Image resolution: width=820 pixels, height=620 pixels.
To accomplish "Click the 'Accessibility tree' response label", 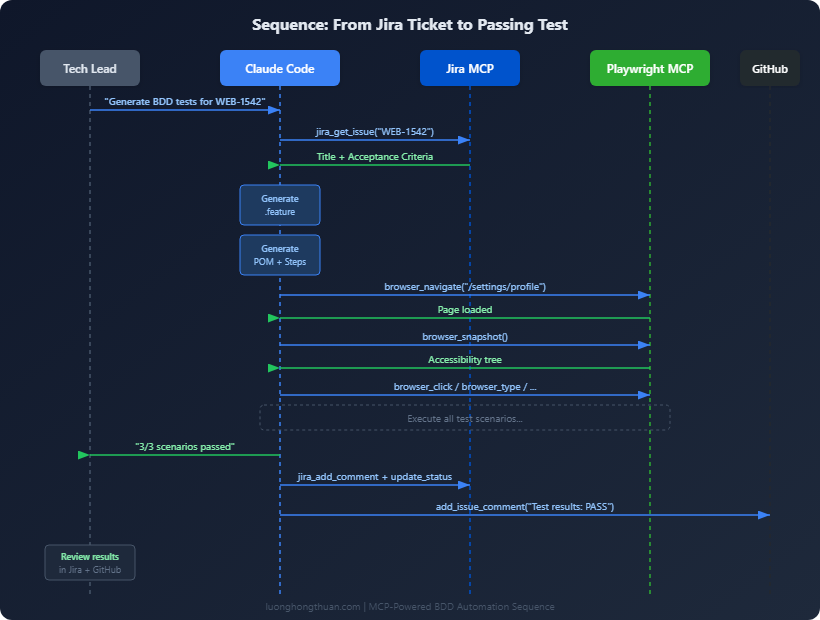I will pyautogui.click(x=465, y=360).
